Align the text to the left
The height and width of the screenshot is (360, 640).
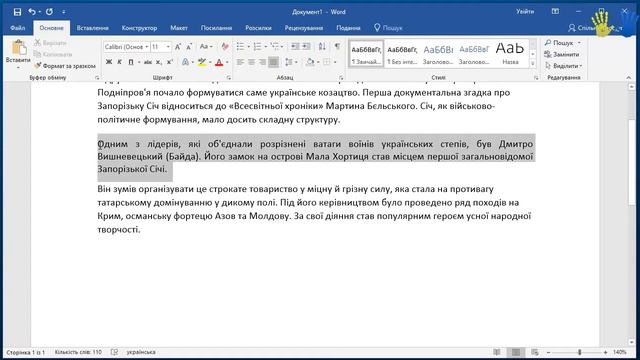point(240,62)
